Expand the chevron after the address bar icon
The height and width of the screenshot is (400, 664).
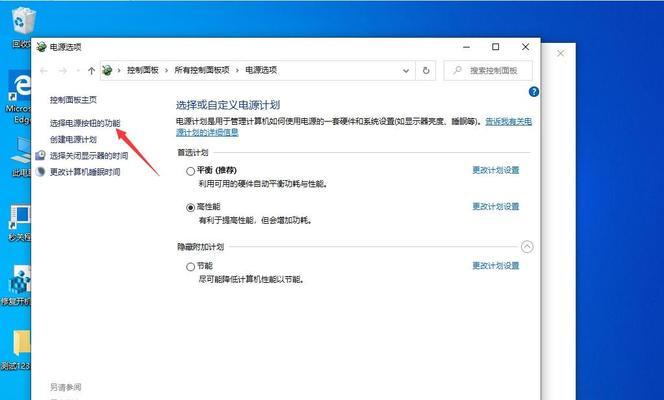click(119, 70)
